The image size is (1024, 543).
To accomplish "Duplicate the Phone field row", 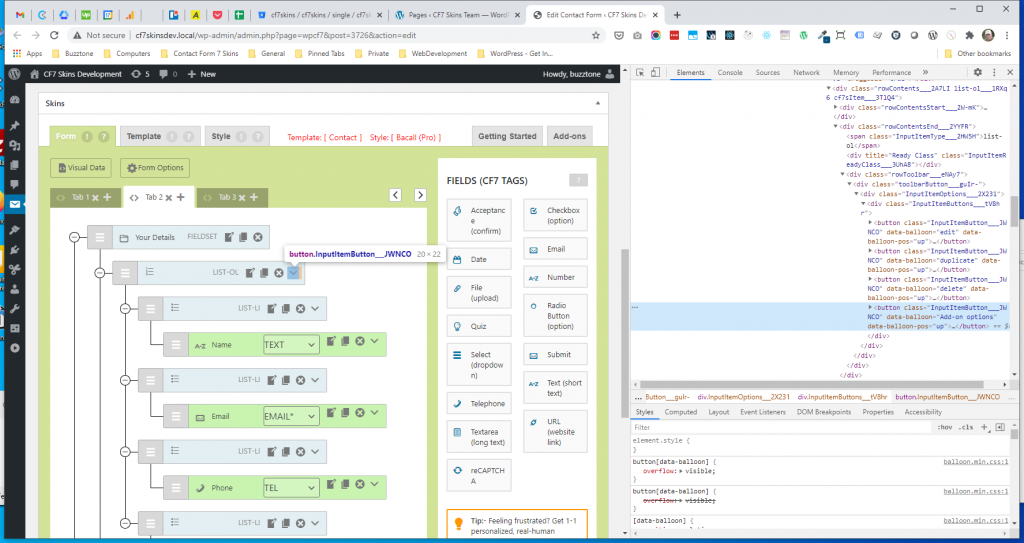I will pyautogui.click(x=345, y=487).
